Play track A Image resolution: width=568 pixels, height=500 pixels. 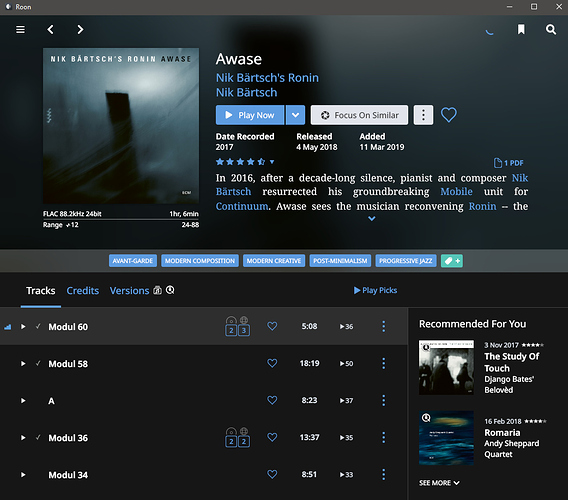pos(23,400)
